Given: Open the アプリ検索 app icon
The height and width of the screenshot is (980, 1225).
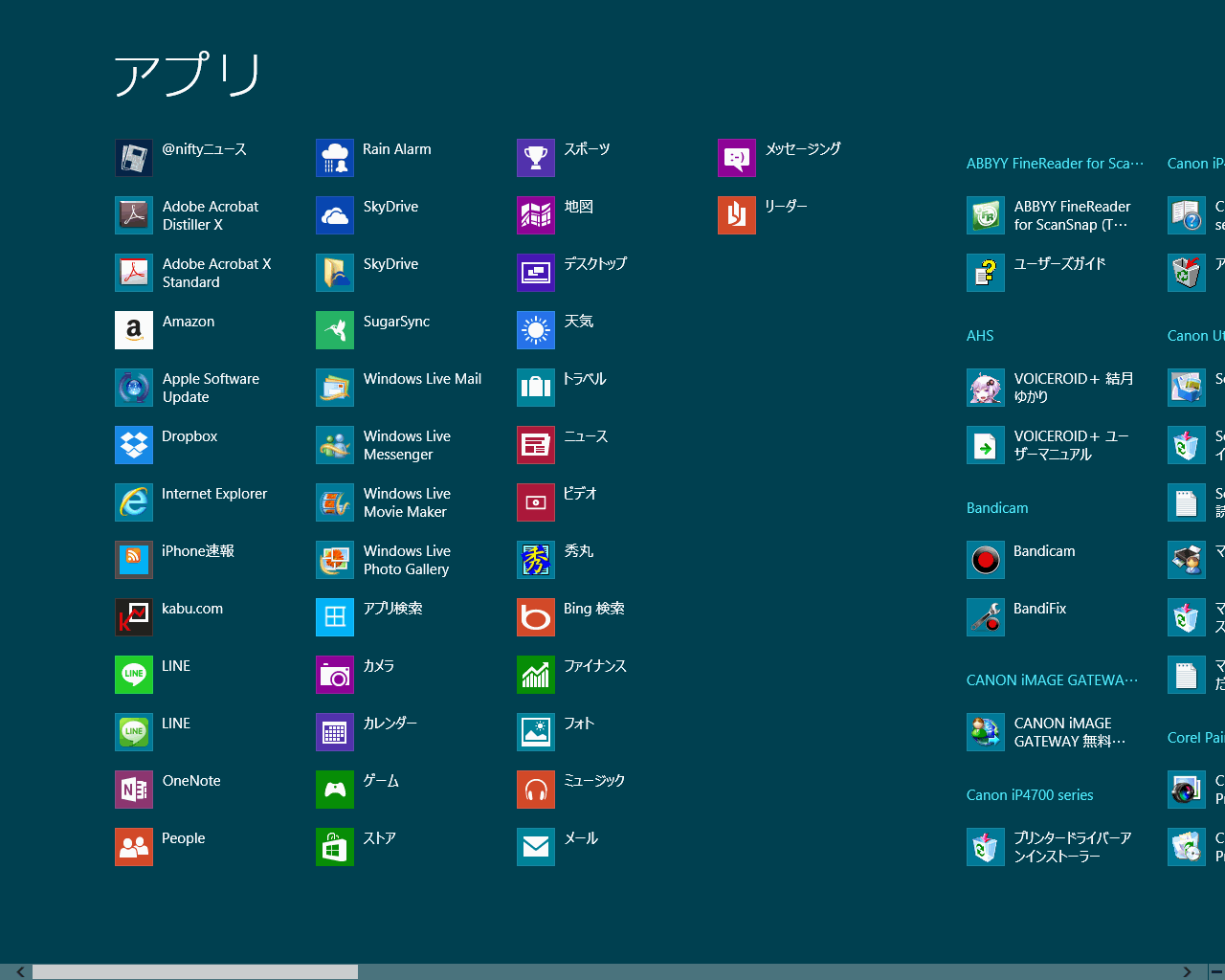Looking at the screenshot, I should [335, 617].
